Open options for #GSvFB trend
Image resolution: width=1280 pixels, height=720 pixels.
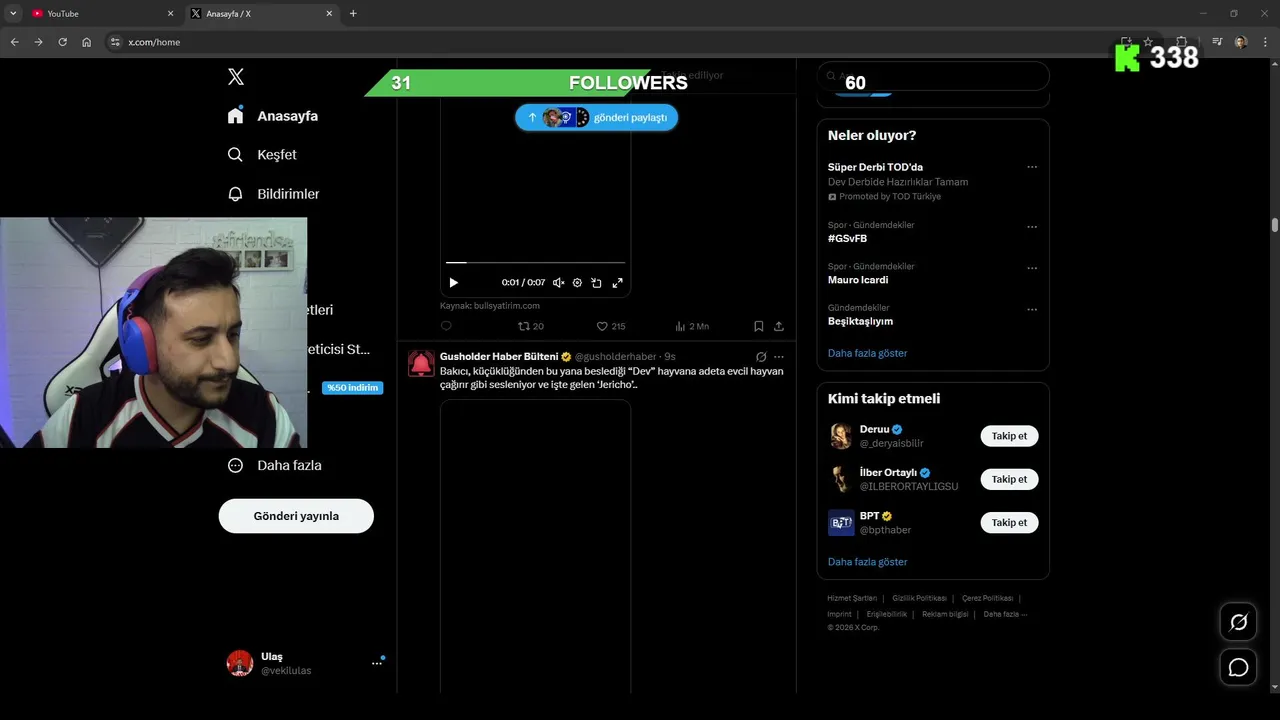[1032, 227]
